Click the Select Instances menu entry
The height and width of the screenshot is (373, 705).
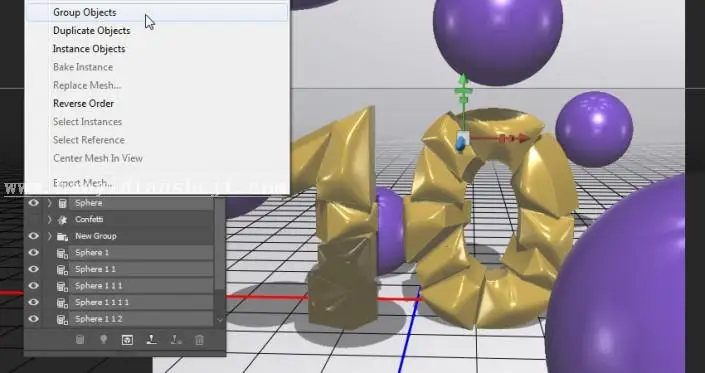(x=87, y=122)
